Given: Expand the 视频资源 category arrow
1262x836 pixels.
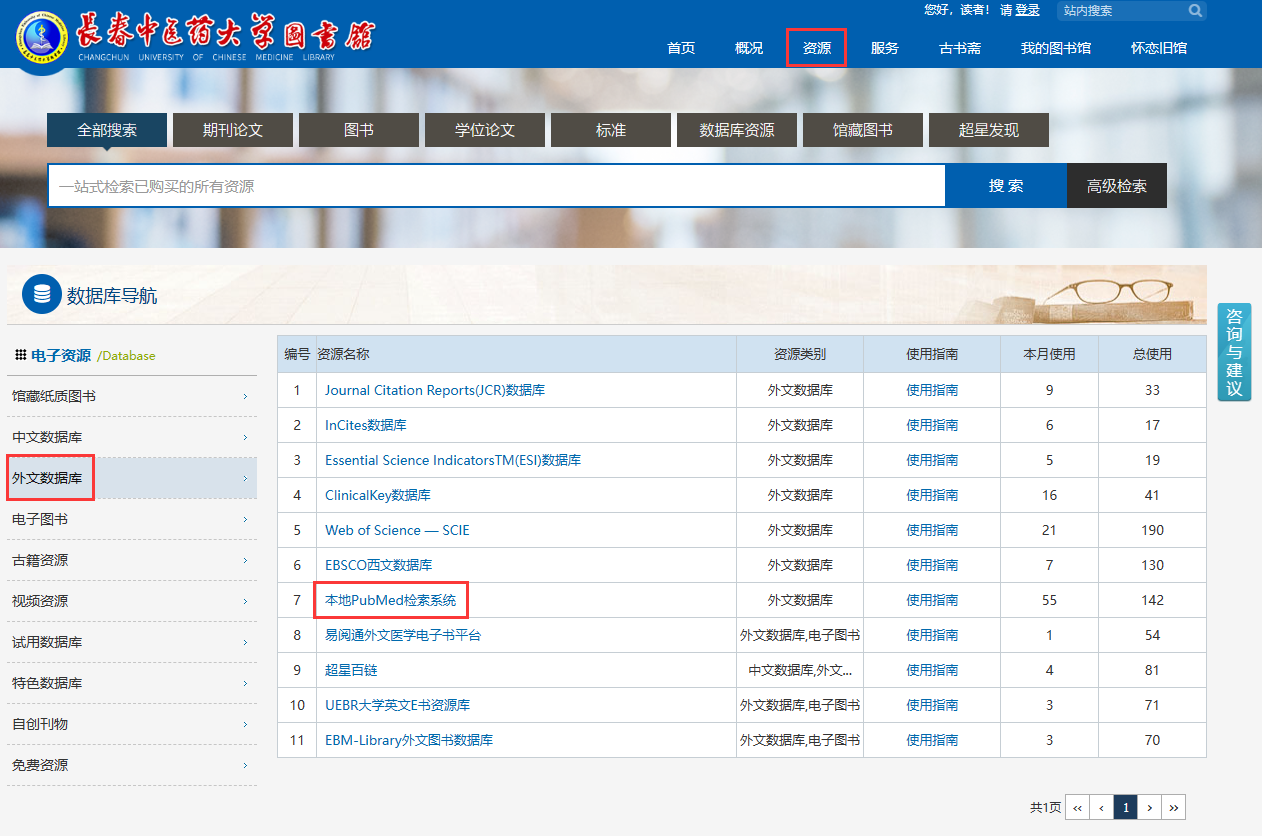Looking at the screenshot, I should pyautogui.click(x=245, y=602).
